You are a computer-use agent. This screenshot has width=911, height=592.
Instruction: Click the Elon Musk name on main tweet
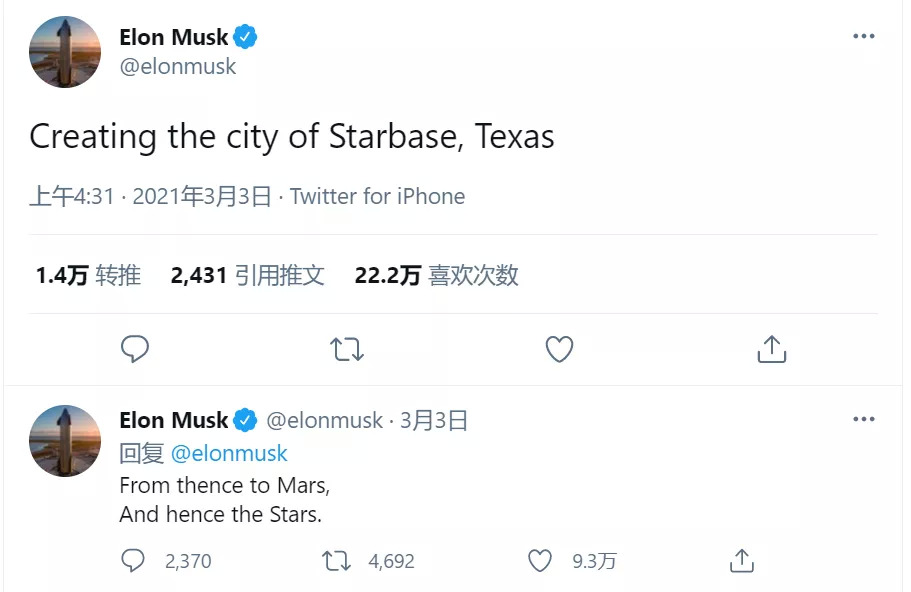(173, 38)
